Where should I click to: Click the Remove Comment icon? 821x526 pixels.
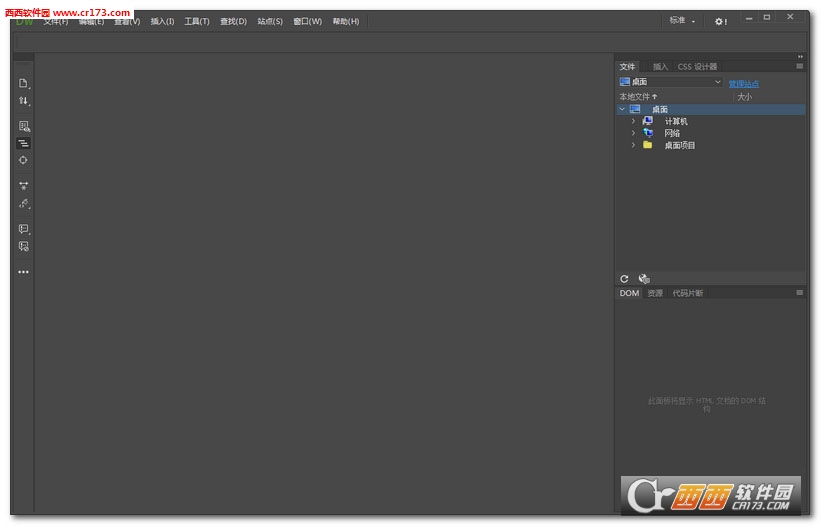click(23, 246)
